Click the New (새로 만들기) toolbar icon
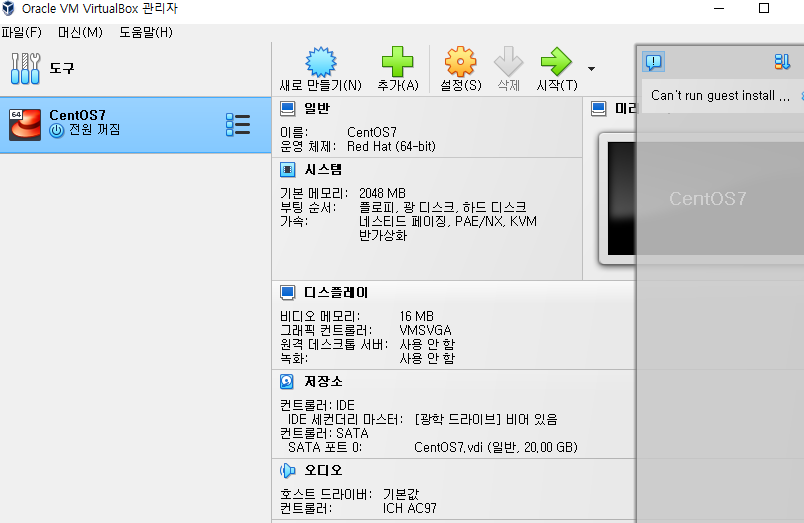The width and height of the screenshot is (804, 523). pyautogui.click(x=321, y=62)
